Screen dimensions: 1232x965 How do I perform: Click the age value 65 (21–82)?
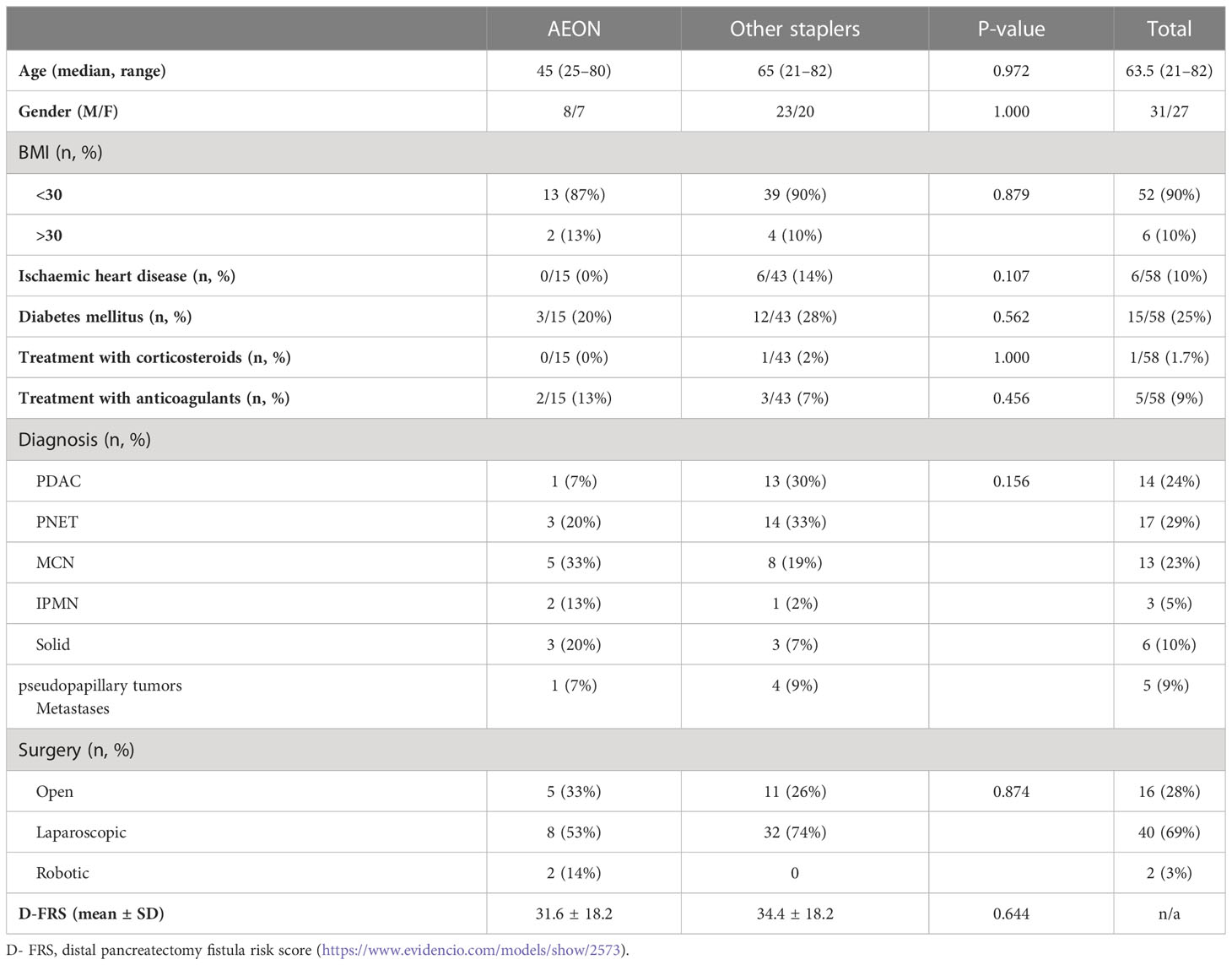point(795,71)
